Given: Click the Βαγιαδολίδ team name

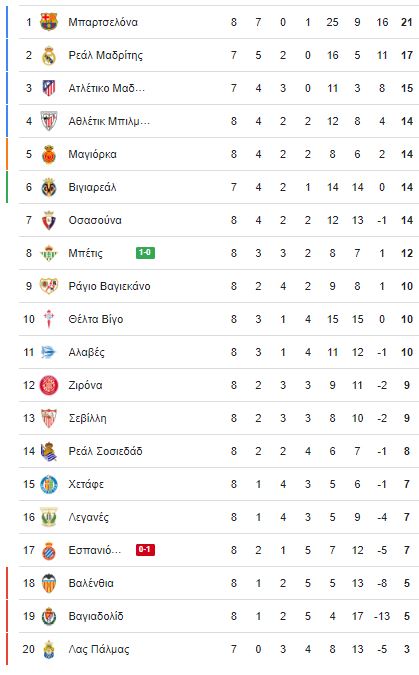Looking at the screenshot, I should [x=96, y=616].
